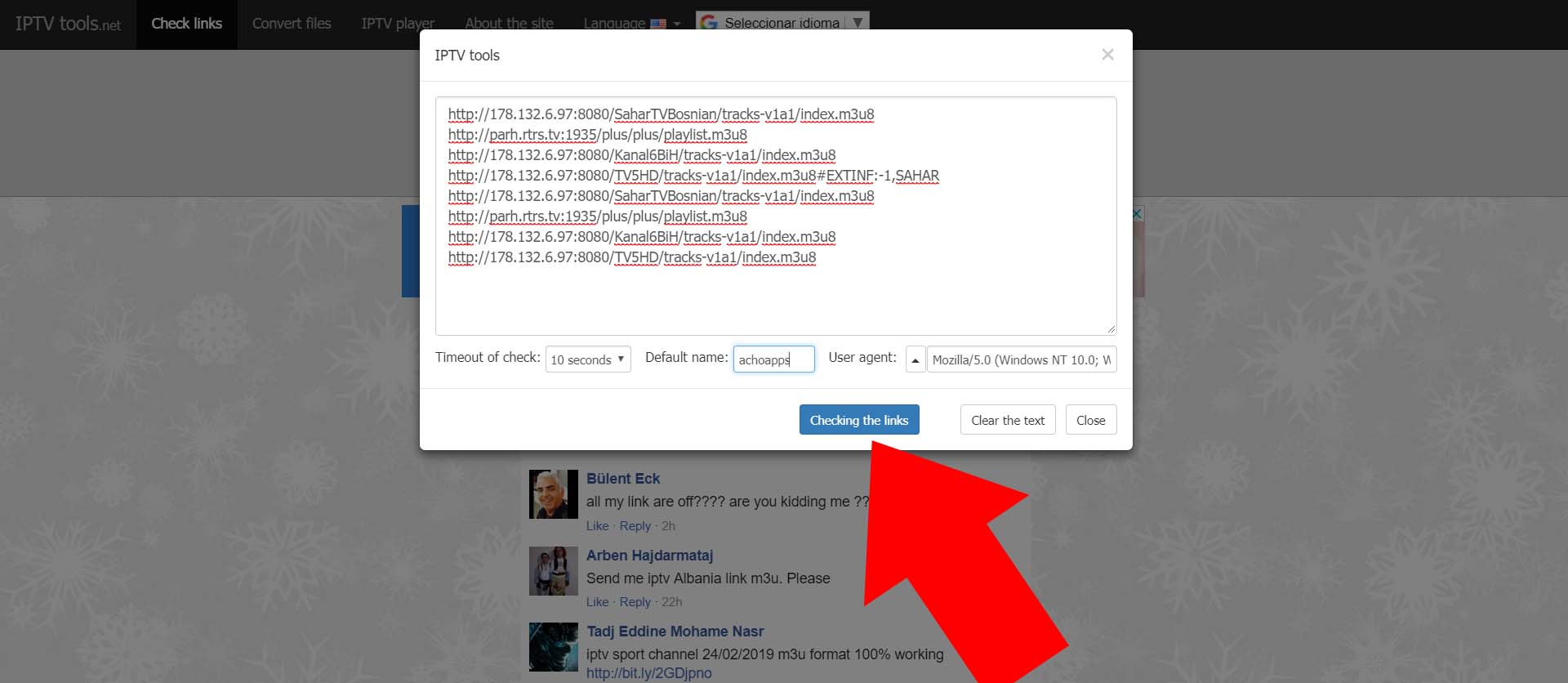Expand the User agent arrow toggle

click(915, 359)
